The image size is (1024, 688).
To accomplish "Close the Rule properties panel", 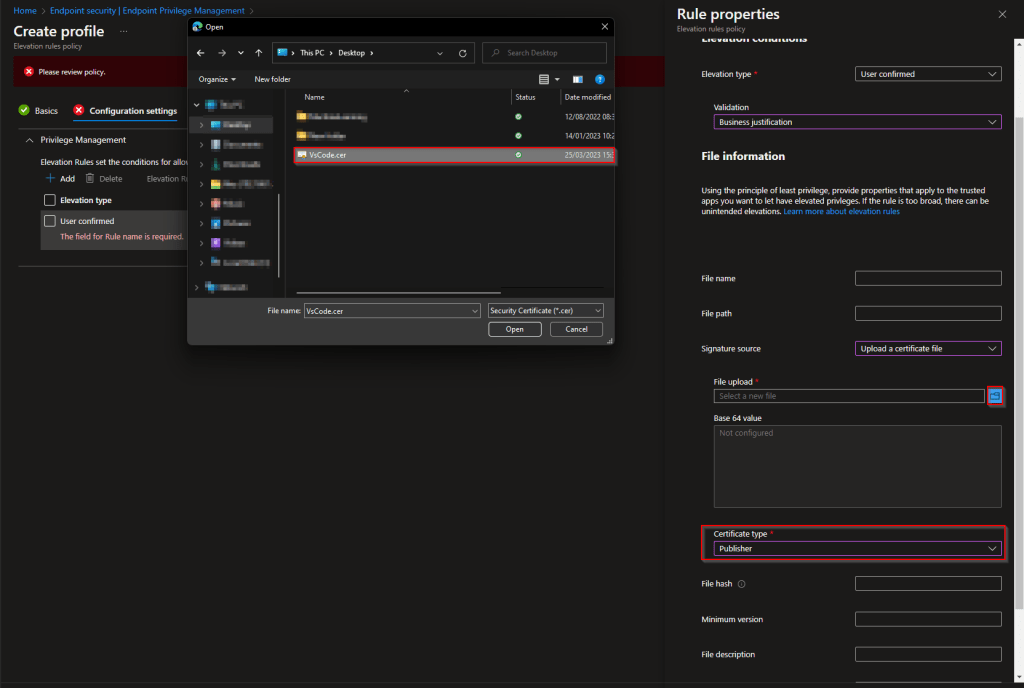I will point(1002,14).
